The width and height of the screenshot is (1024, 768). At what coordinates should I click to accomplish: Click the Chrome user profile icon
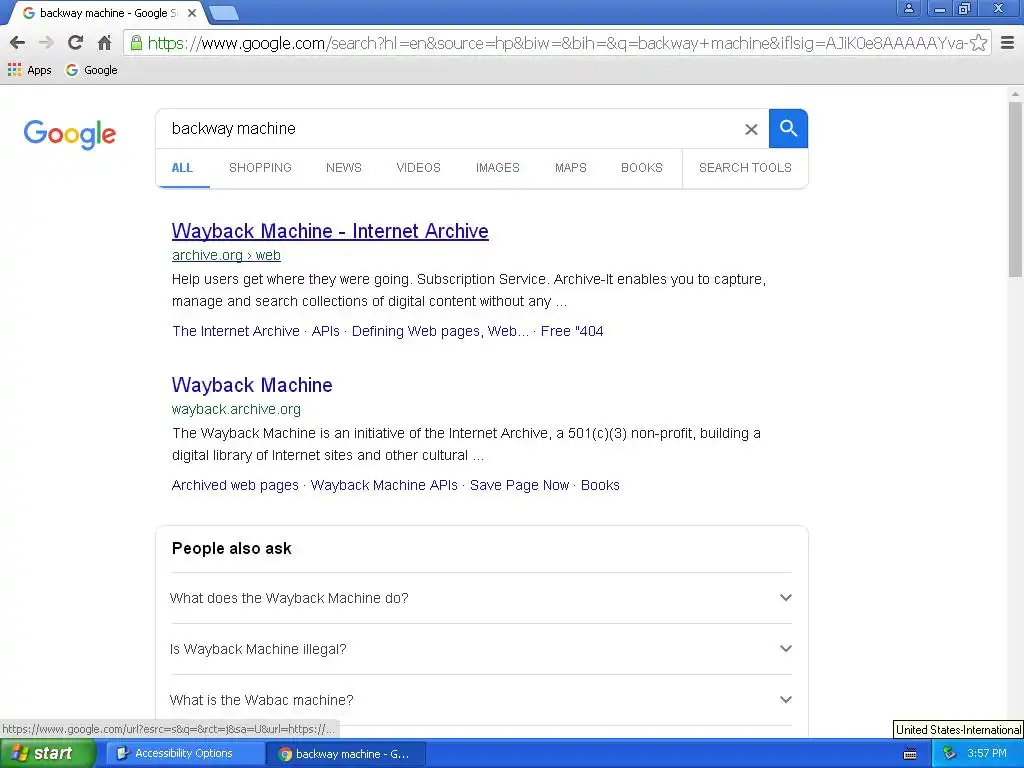tap(908, 8)
